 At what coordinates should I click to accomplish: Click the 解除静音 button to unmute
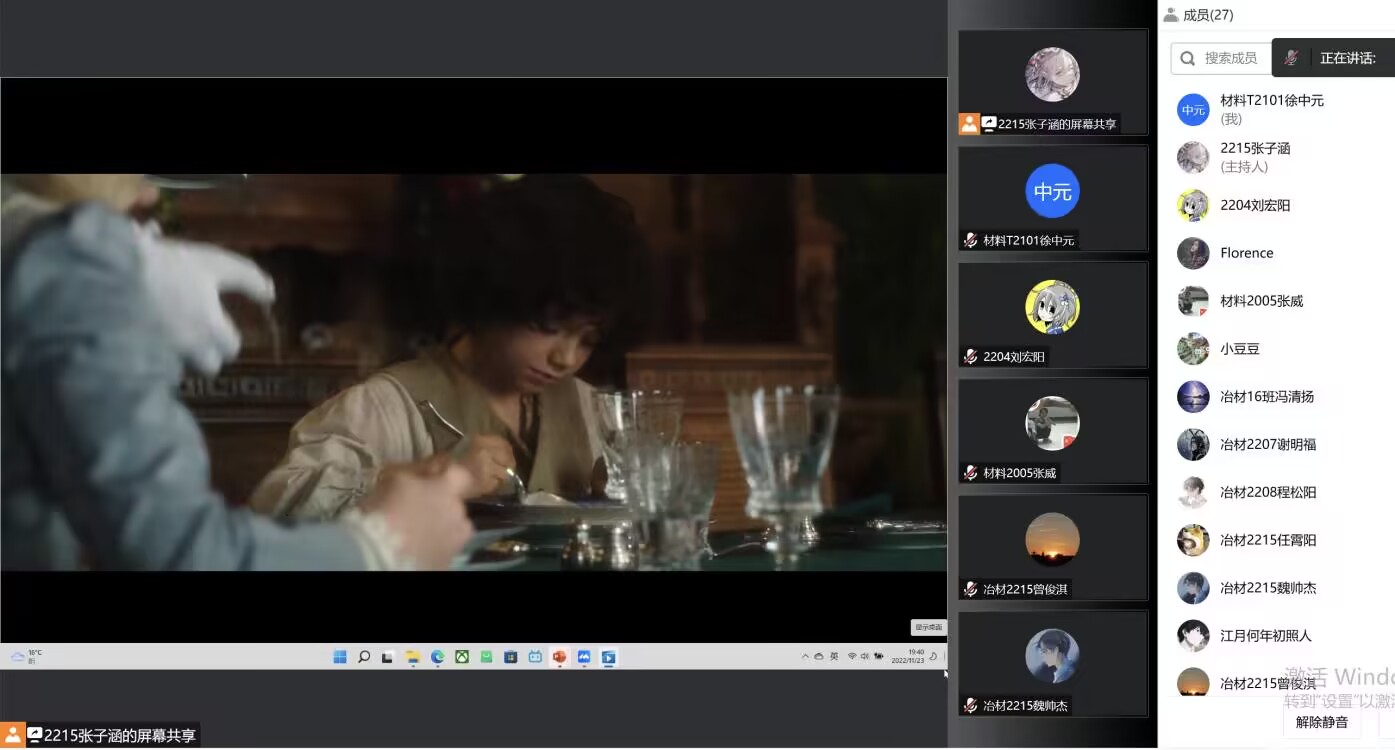coord(1321,722)
